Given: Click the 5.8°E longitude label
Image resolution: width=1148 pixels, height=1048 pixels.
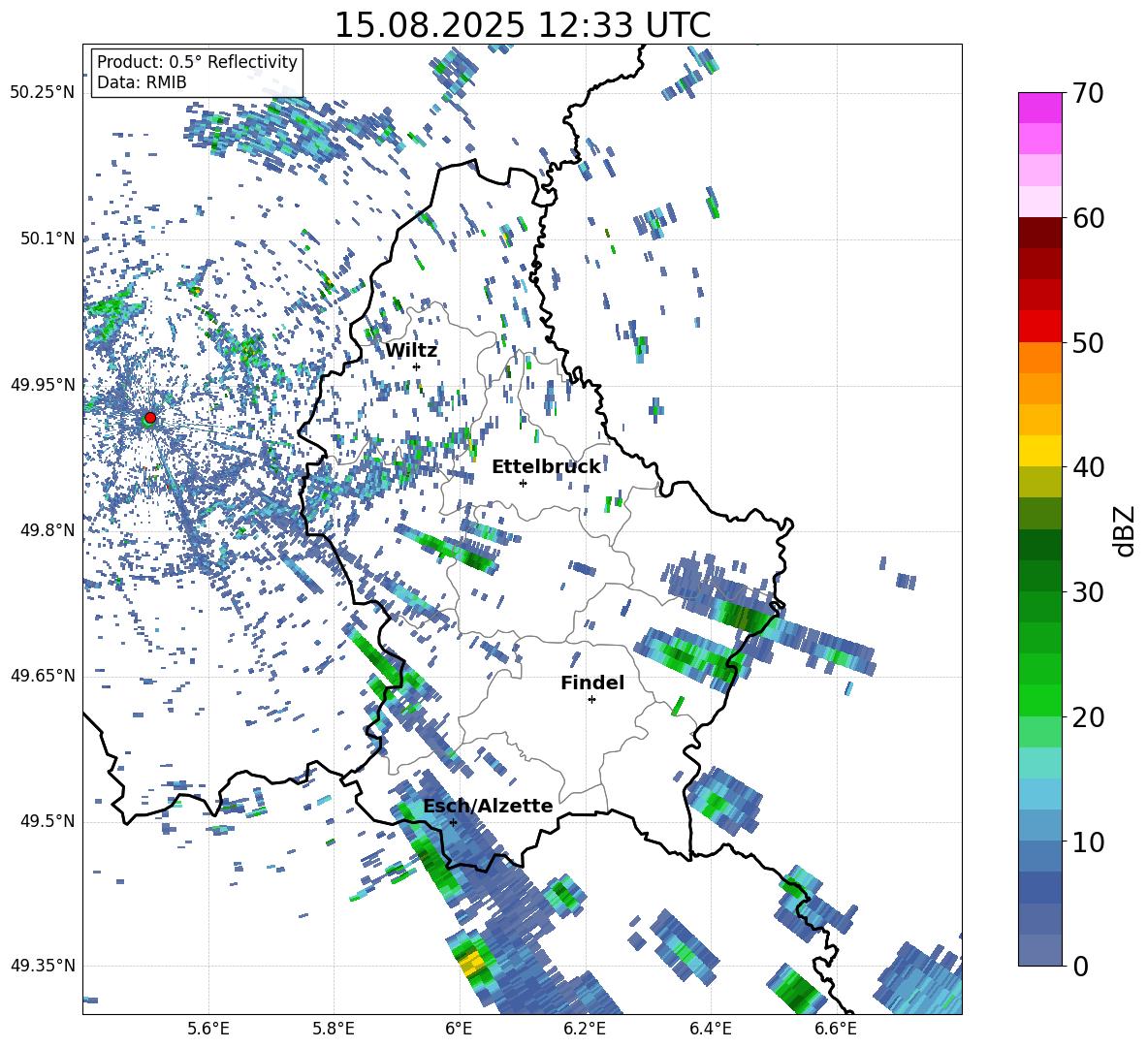Looking at the screenshot, I should (334, 1029).
